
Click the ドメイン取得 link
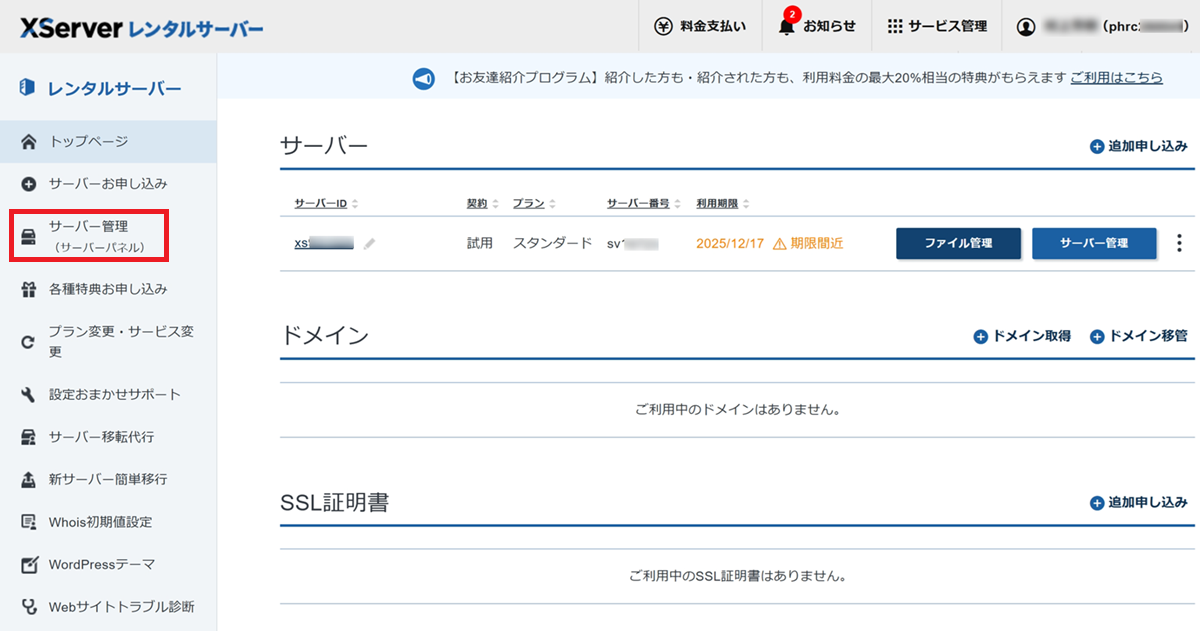(x=1022, y=337)
